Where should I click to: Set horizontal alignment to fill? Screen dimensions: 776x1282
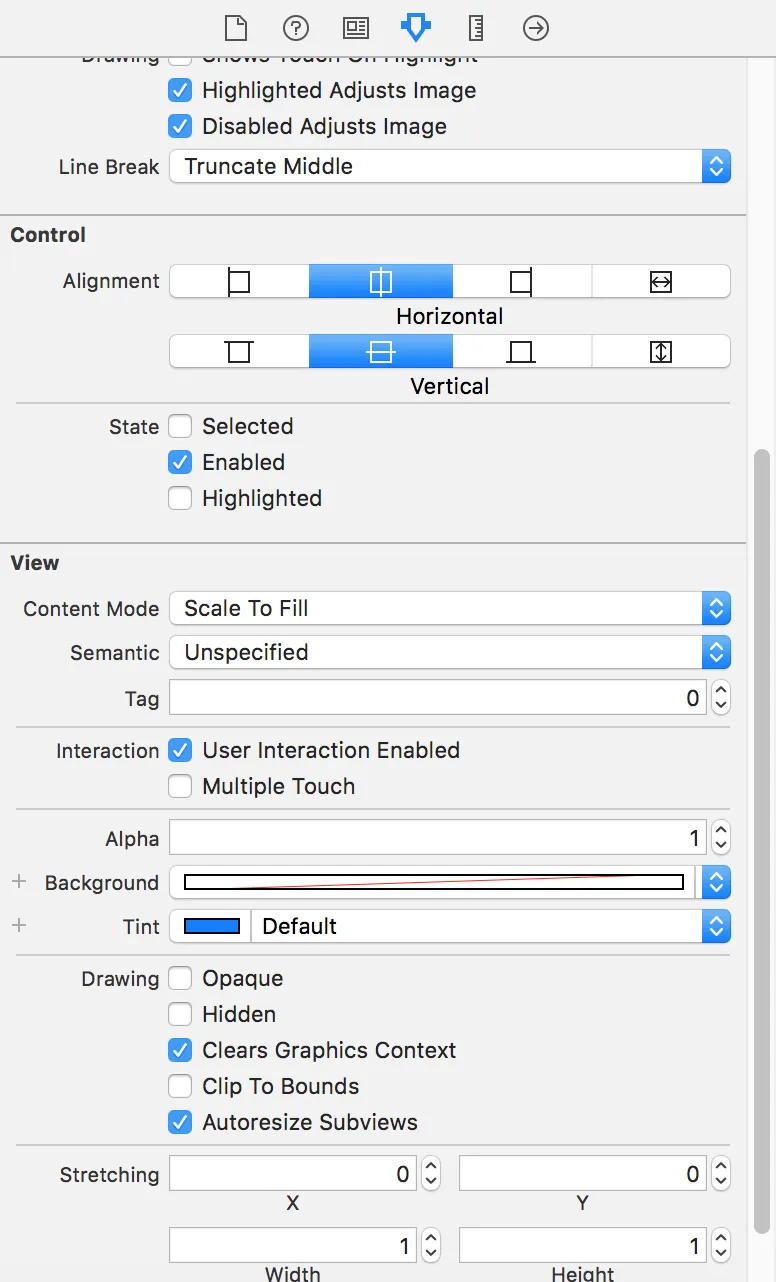[660, 282]
